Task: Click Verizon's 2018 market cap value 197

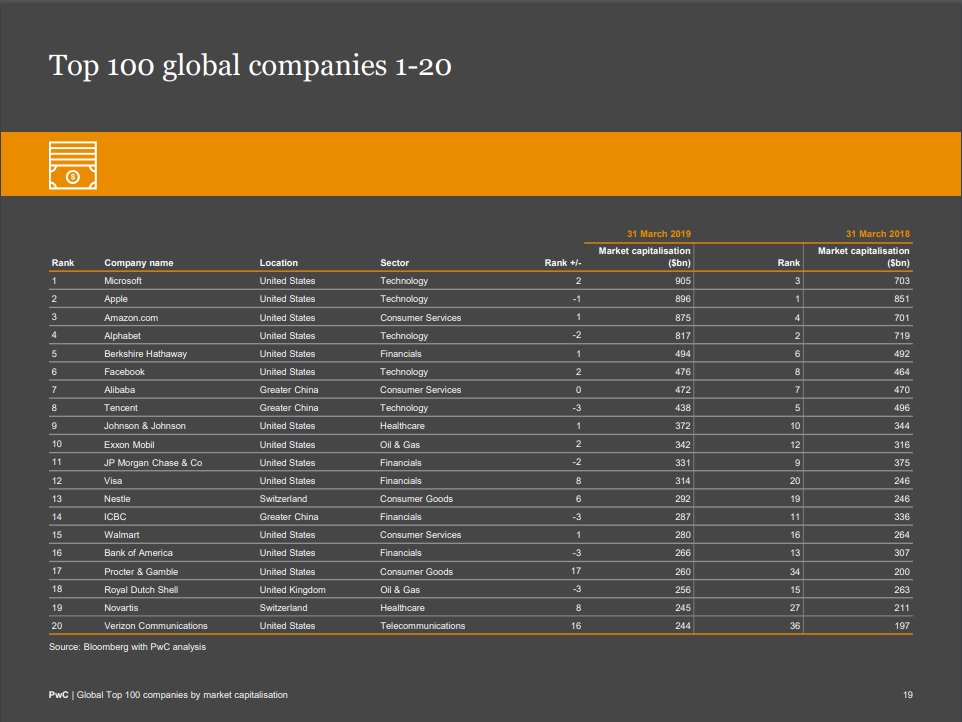Action: (x=902, y=626)
